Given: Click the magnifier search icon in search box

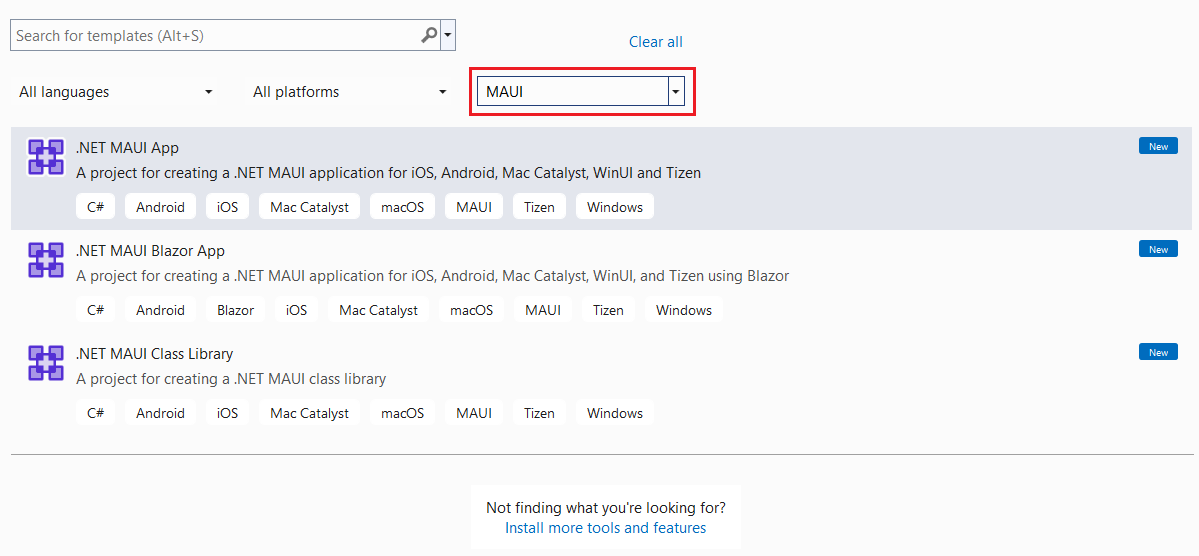Looking at the screenshot, I should pos(429,35).
